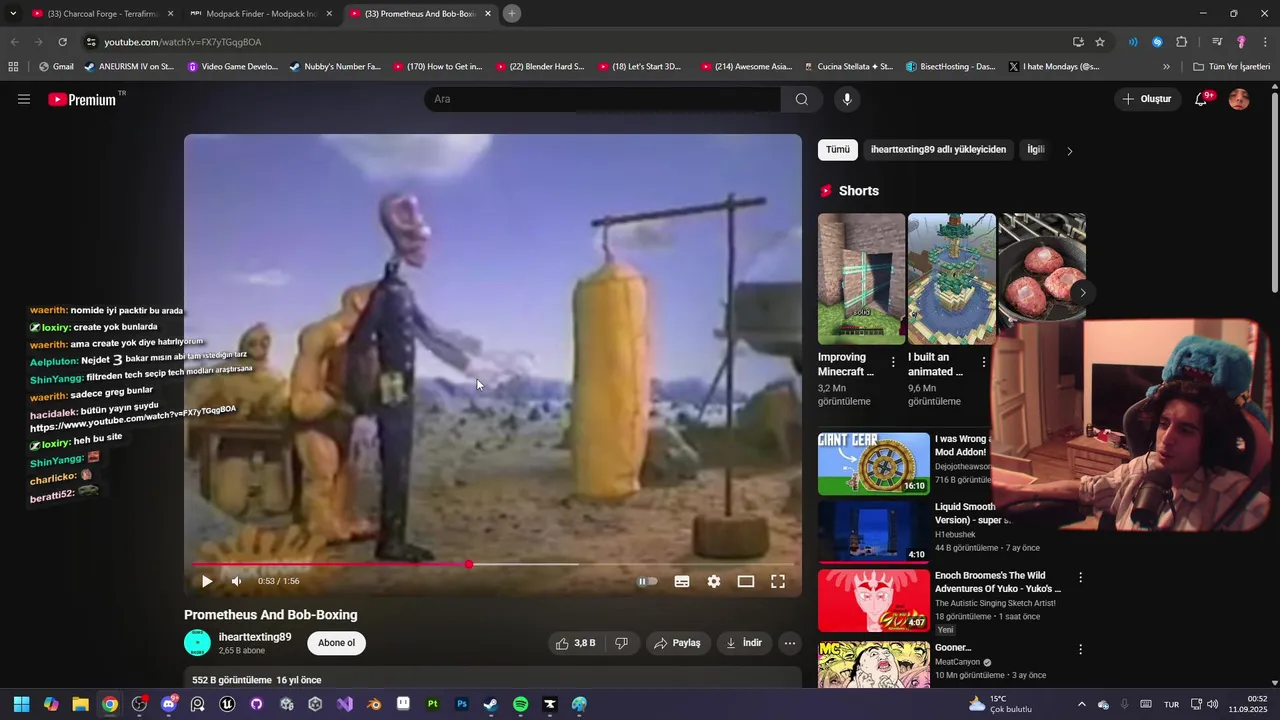Select the Tümü filter chip
The image size is (1280, 720).
click(x=838, y=150)
